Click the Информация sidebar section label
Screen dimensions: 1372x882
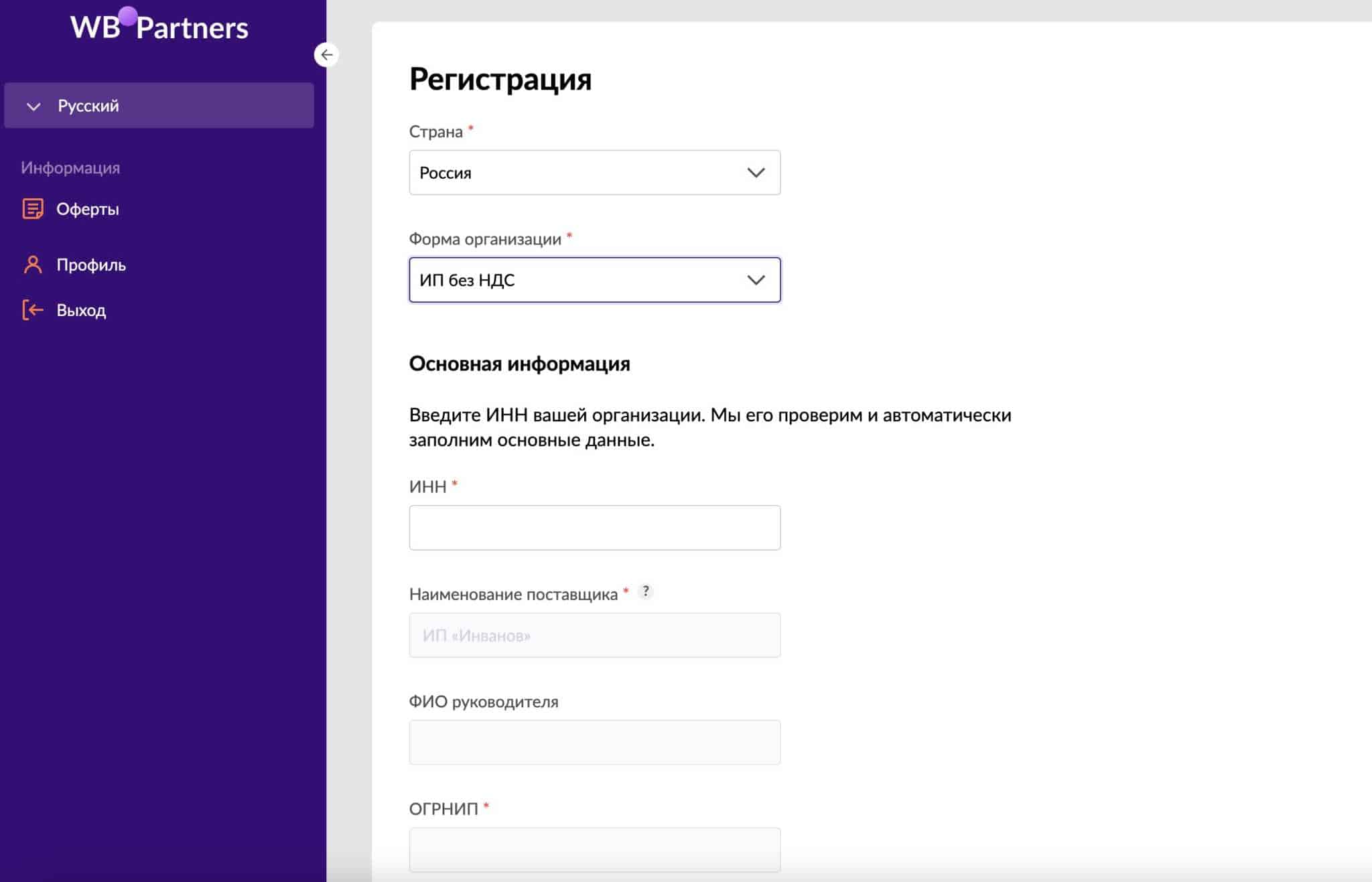[70, 167]
